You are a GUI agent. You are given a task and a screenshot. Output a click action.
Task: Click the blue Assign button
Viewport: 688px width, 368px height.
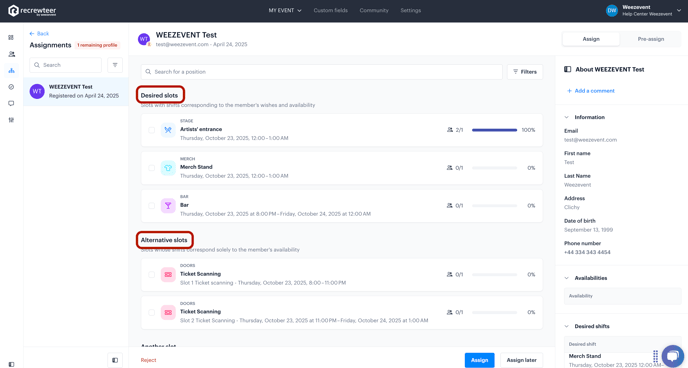(x=480, y=360)
